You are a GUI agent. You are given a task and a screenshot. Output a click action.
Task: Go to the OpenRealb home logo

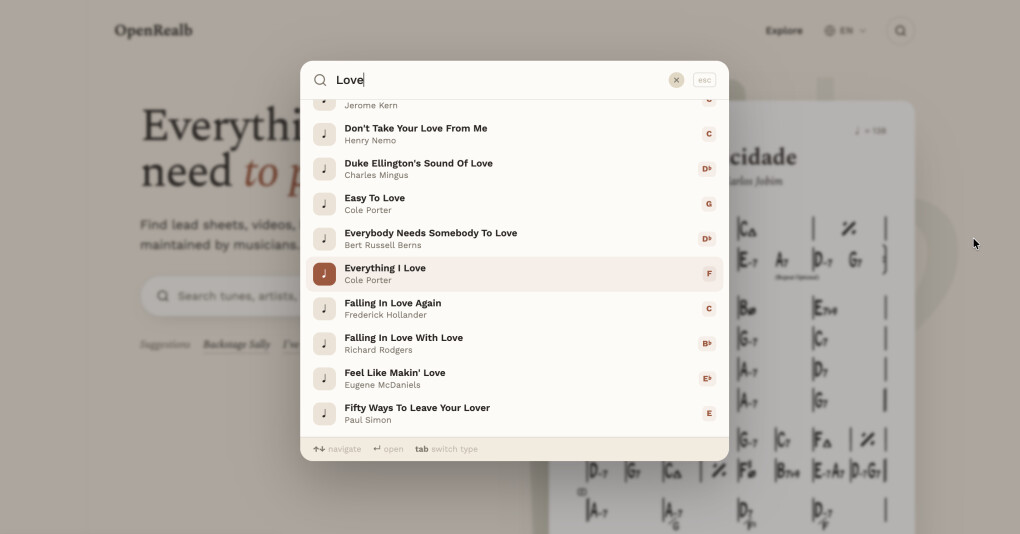click(x=154, y=31)
